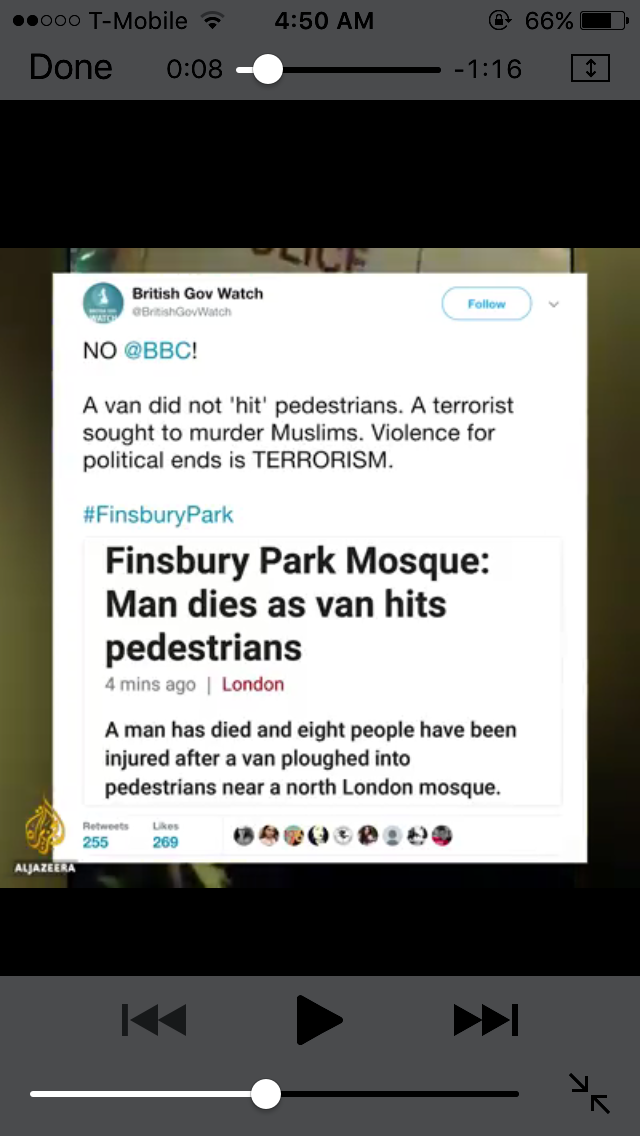The image size is (640, 1136).
Task: Click the Follow button in the tweet
Action: point(486,304)
